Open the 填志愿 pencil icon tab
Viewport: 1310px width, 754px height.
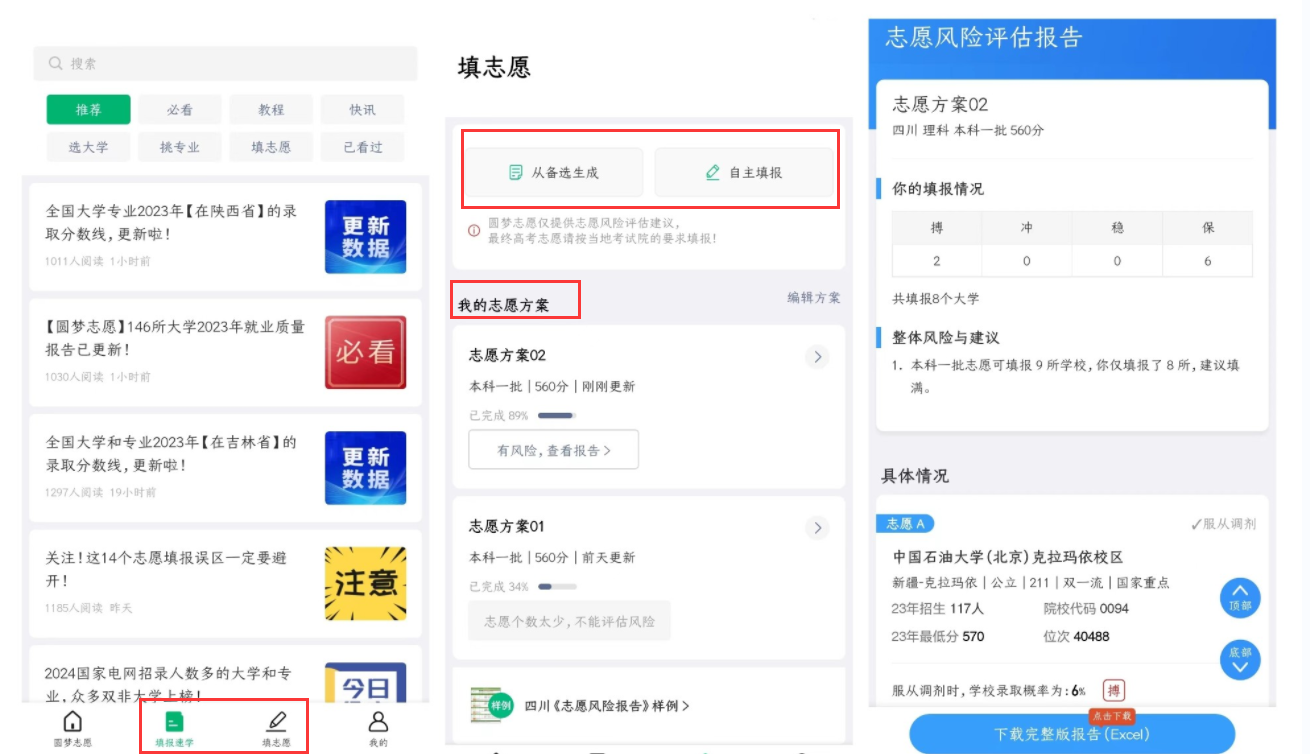pos(277,722)
